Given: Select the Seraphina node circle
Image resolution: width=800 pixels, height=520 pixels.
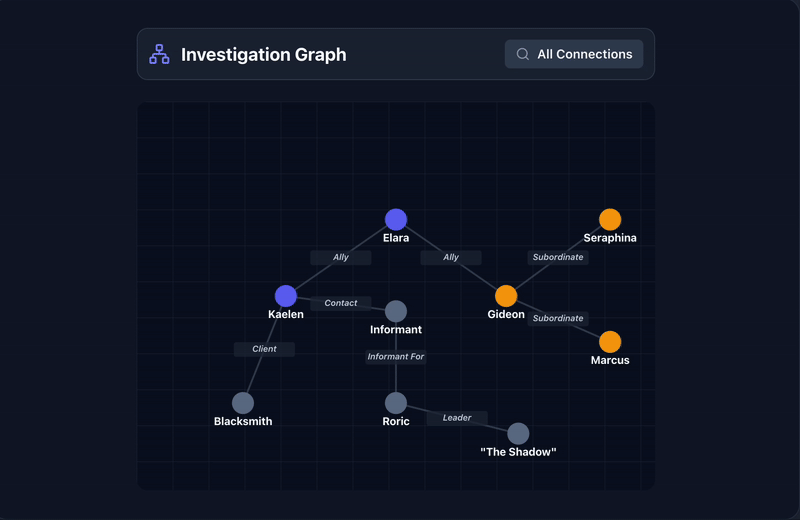Looking at the screenshot, I should coord(610,219).
